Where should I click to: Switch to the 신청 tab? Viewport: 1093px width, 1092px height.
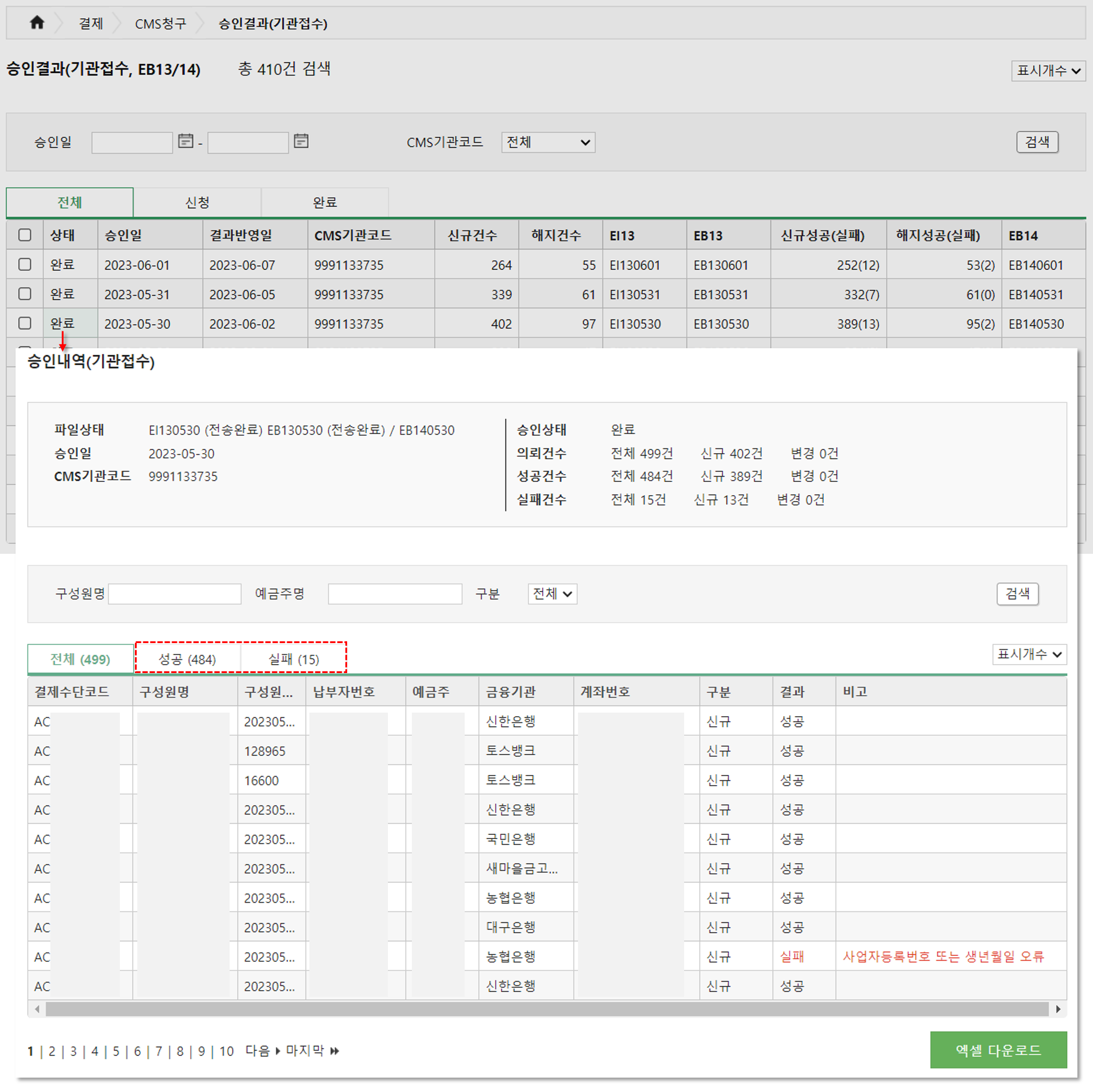197,203
